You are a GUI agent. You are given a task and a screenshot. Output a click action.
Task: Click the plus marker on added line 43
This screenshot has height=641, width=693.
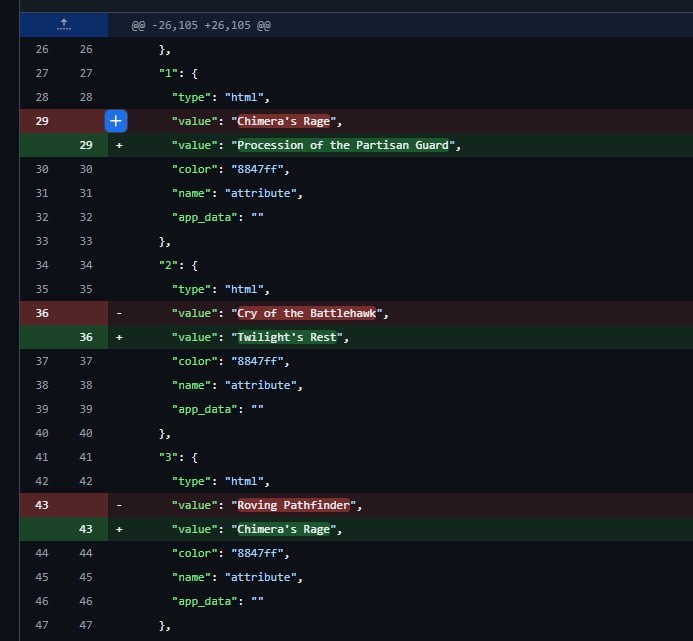(119, 529)
